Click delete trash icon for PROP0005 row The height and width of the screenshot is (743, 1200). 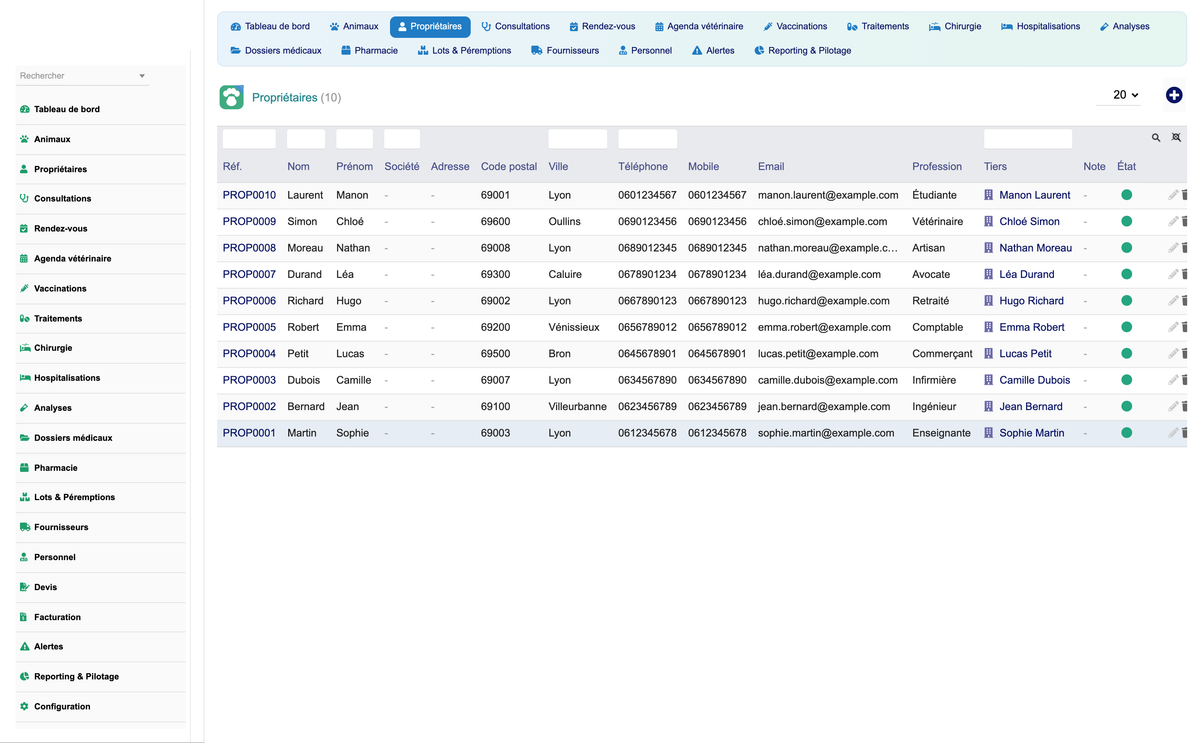click(1185, 327)
